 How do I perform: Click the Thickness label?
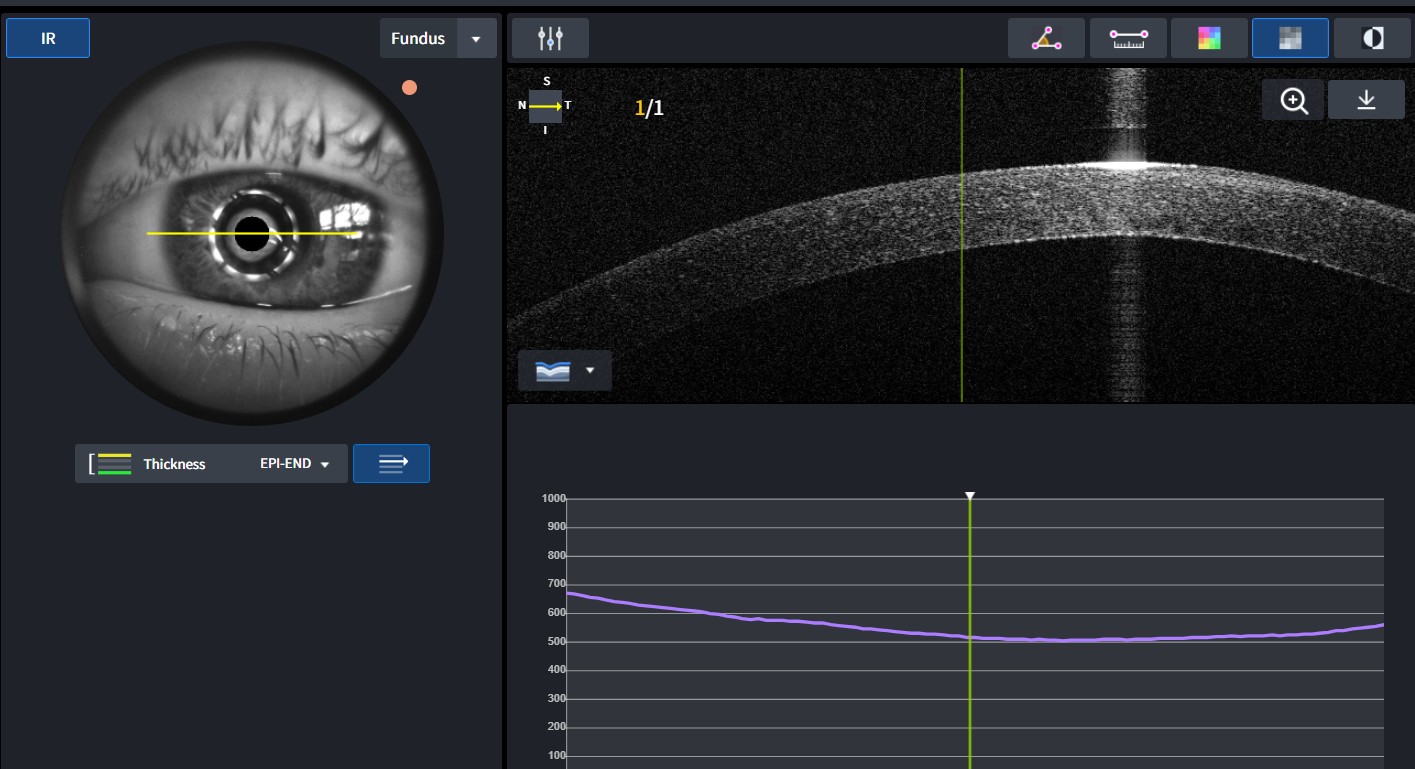[x=174, y=464]
